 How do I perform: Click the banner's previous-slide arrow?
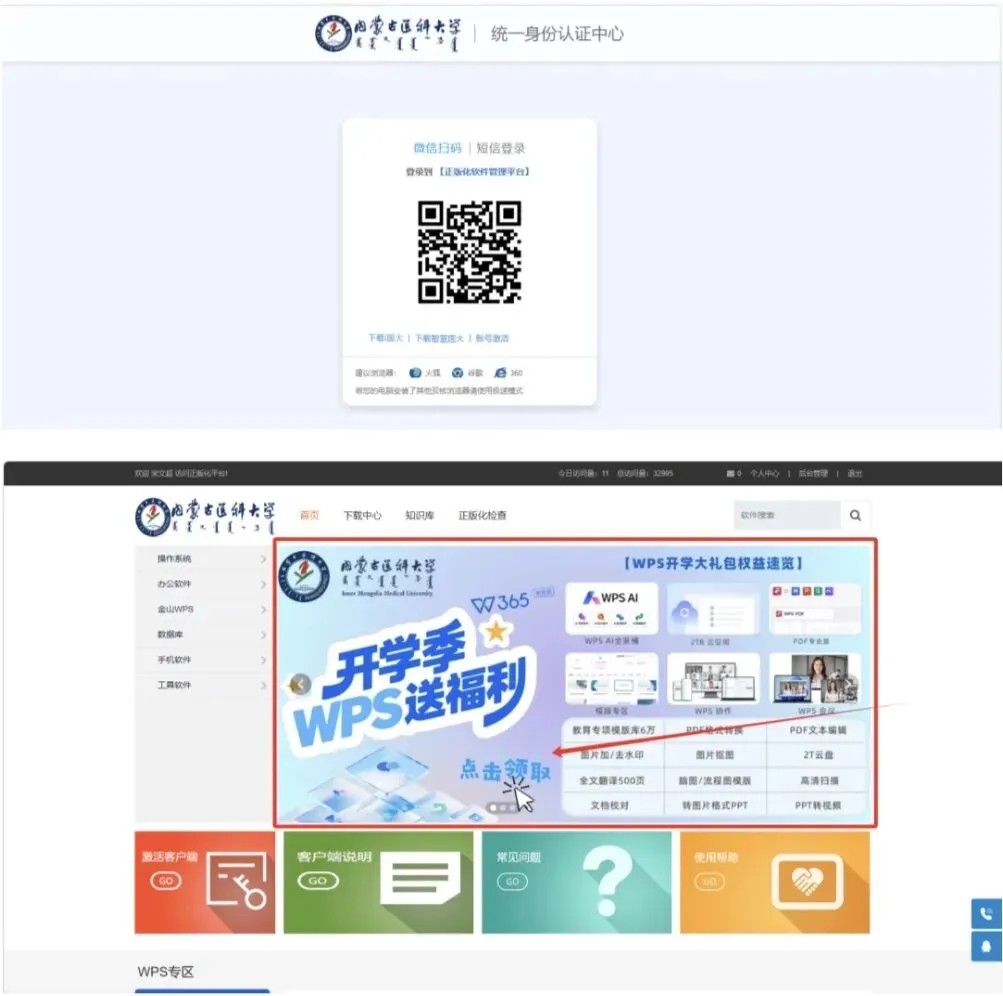(300, 684)
